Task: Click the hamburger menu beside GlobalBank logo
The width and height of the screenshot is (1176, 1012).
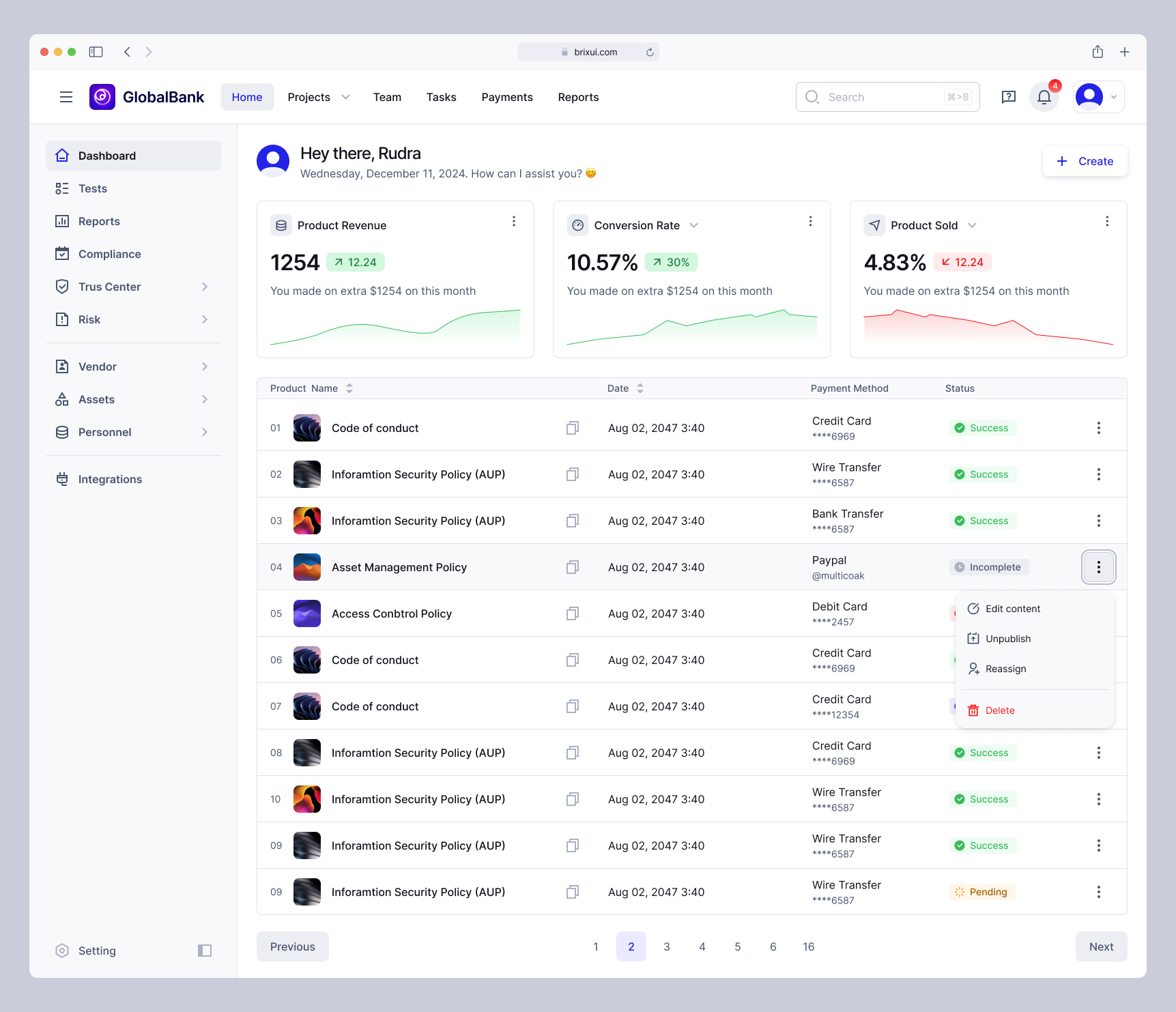Action: point(66,97)
